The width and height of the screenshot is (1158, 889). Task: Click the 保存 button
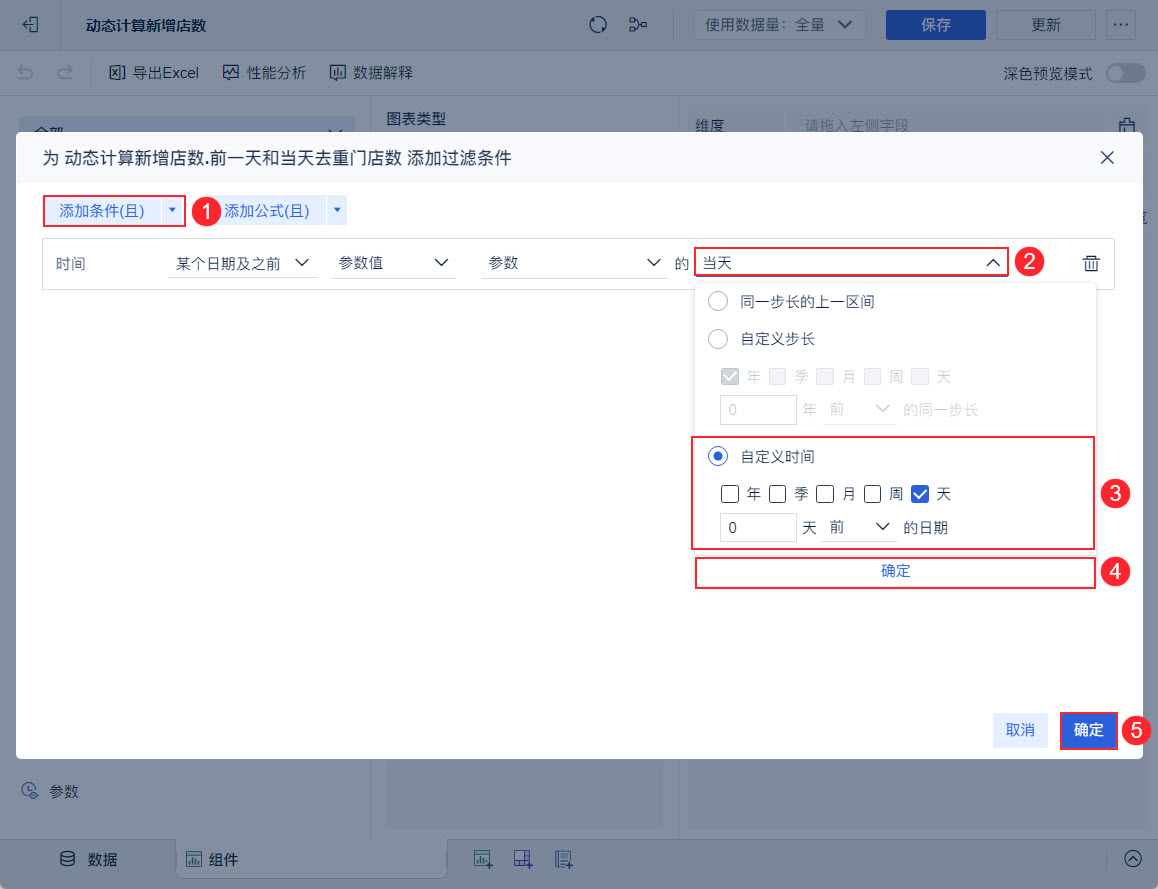[x=935, y=25]
